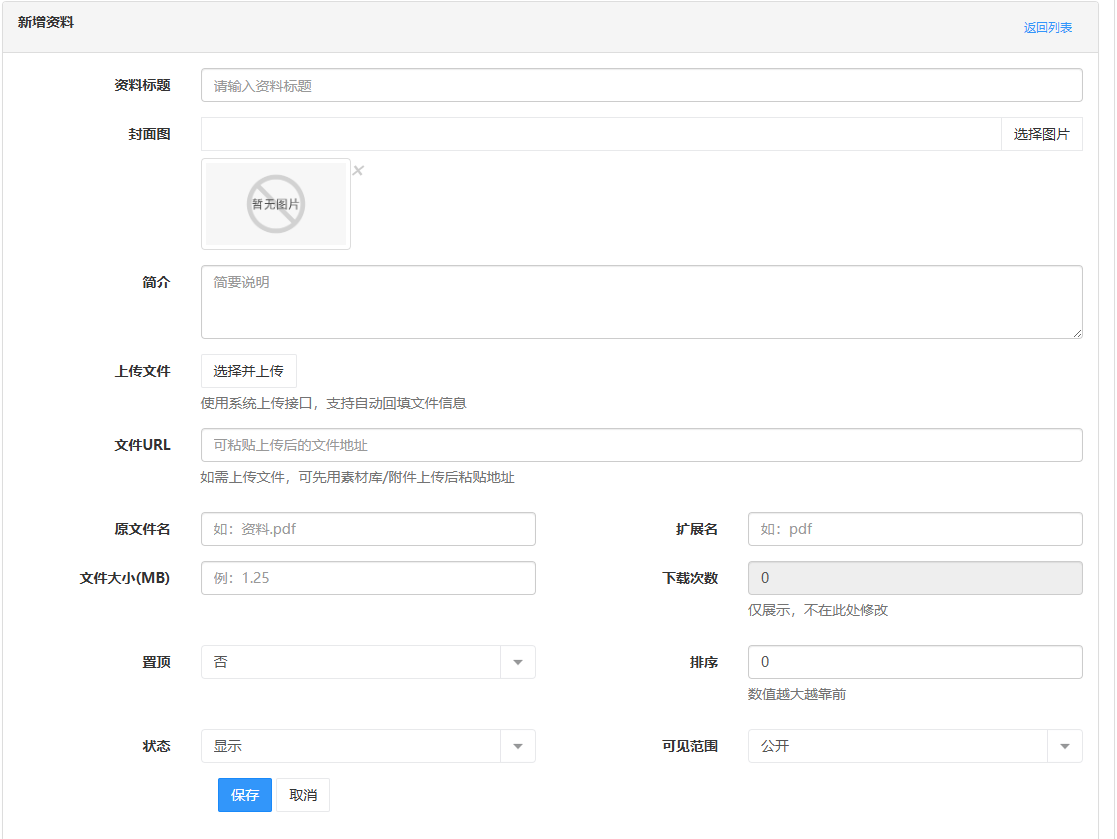Screen dimensions: 1117x839
Task: Focus the 文件URL input field
Action: pos(642,444)
